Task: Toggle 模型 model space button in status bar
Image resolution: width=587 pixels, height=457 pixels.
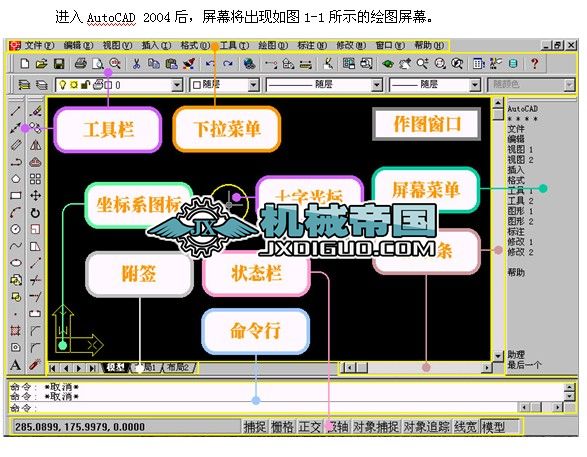Action: (x=499, y=427)
